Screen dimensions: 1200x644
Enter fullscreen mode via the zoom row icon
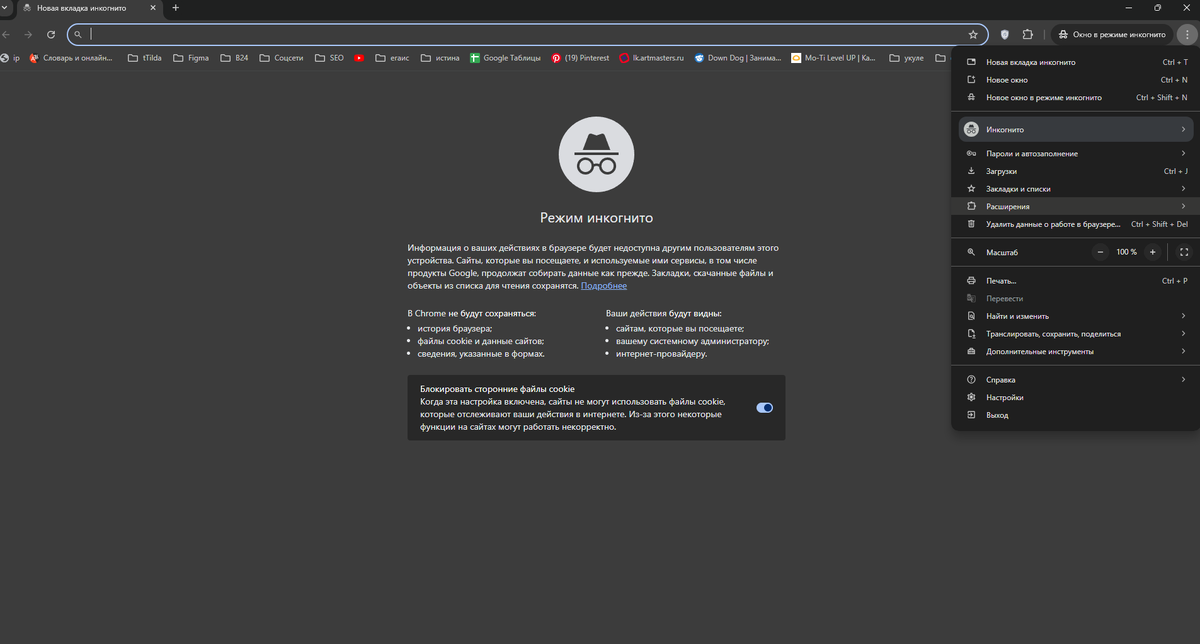(1184, 252)
